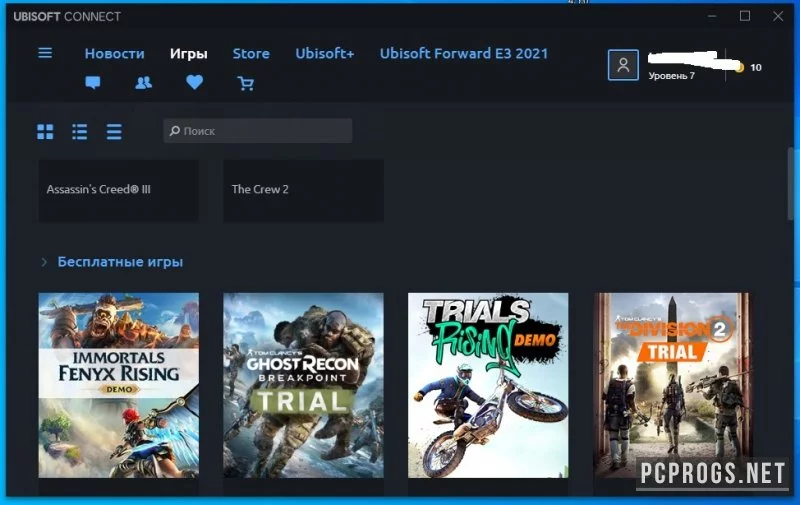The width and height of the screenshot is (800, 505).
Task: Open the shopping cart icon
Action: 245,83
